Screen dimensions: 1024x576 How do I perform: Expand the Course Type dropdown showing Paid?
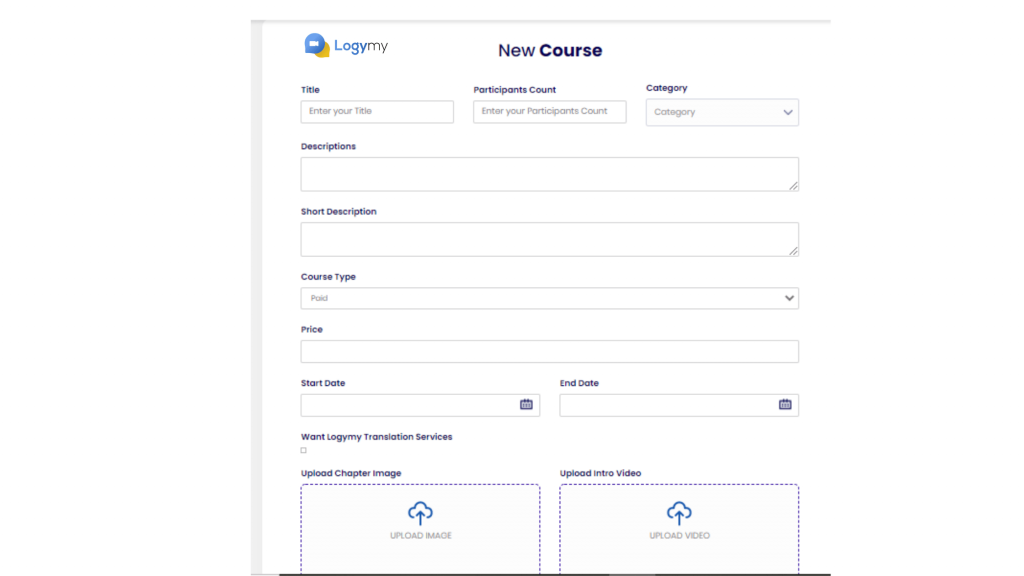point(550,298)
